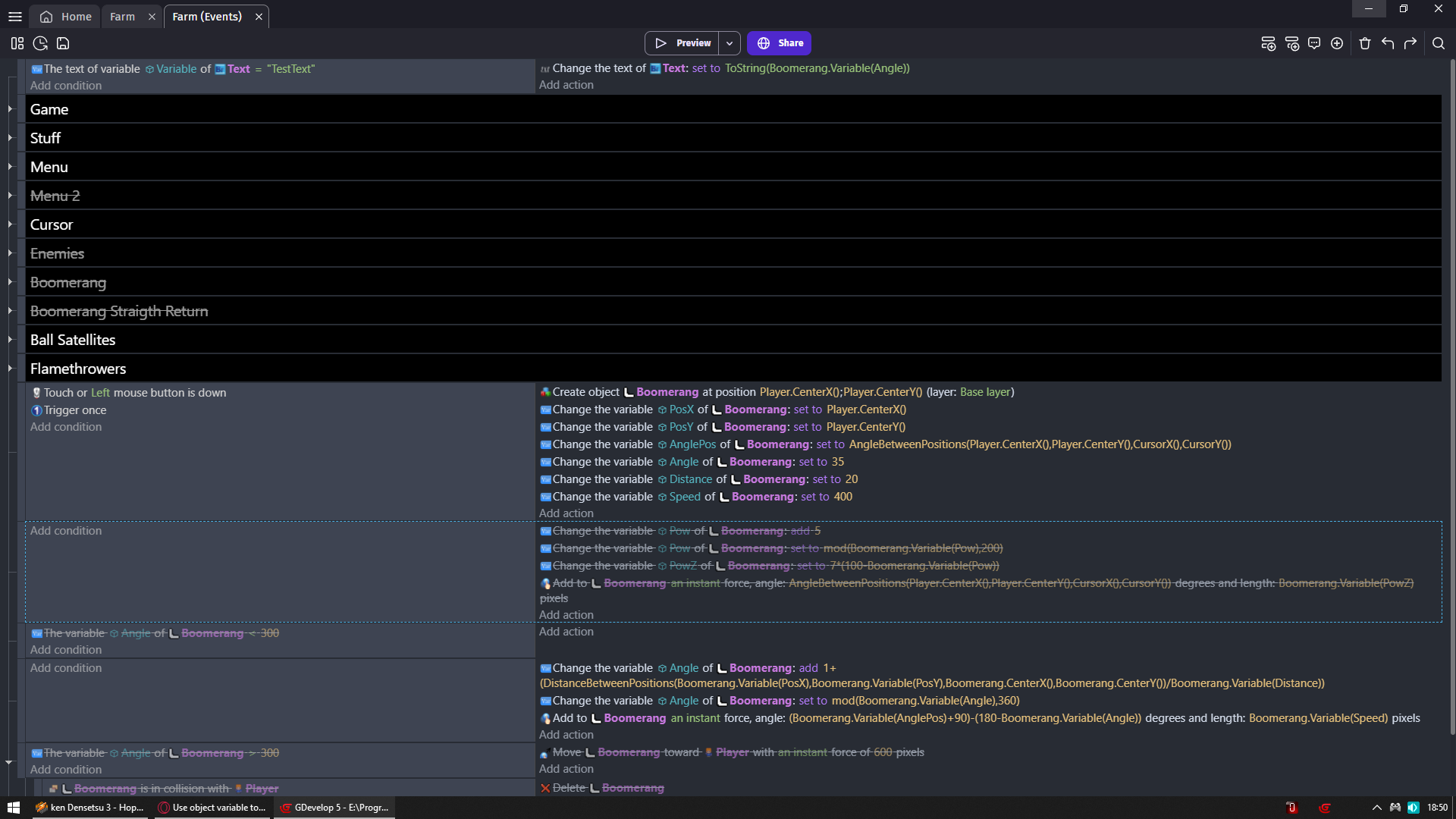The image size is (1456, 819).
Task: Open search in events icon
Action: pyautogui.click(x=1439, y=43)
